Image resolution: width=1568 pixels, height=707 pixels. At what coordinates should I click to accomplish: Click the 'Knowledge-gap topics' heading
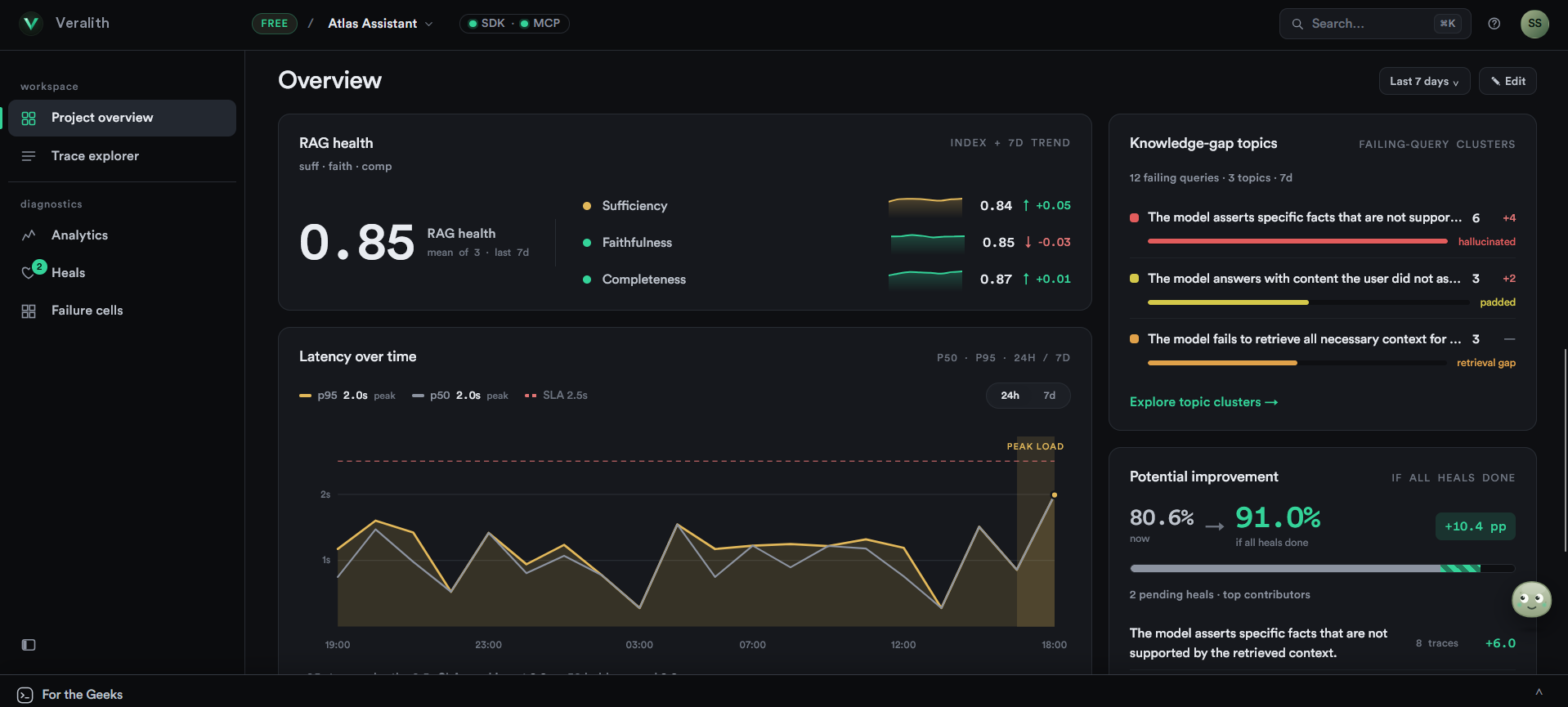(x=1203, y=143)
